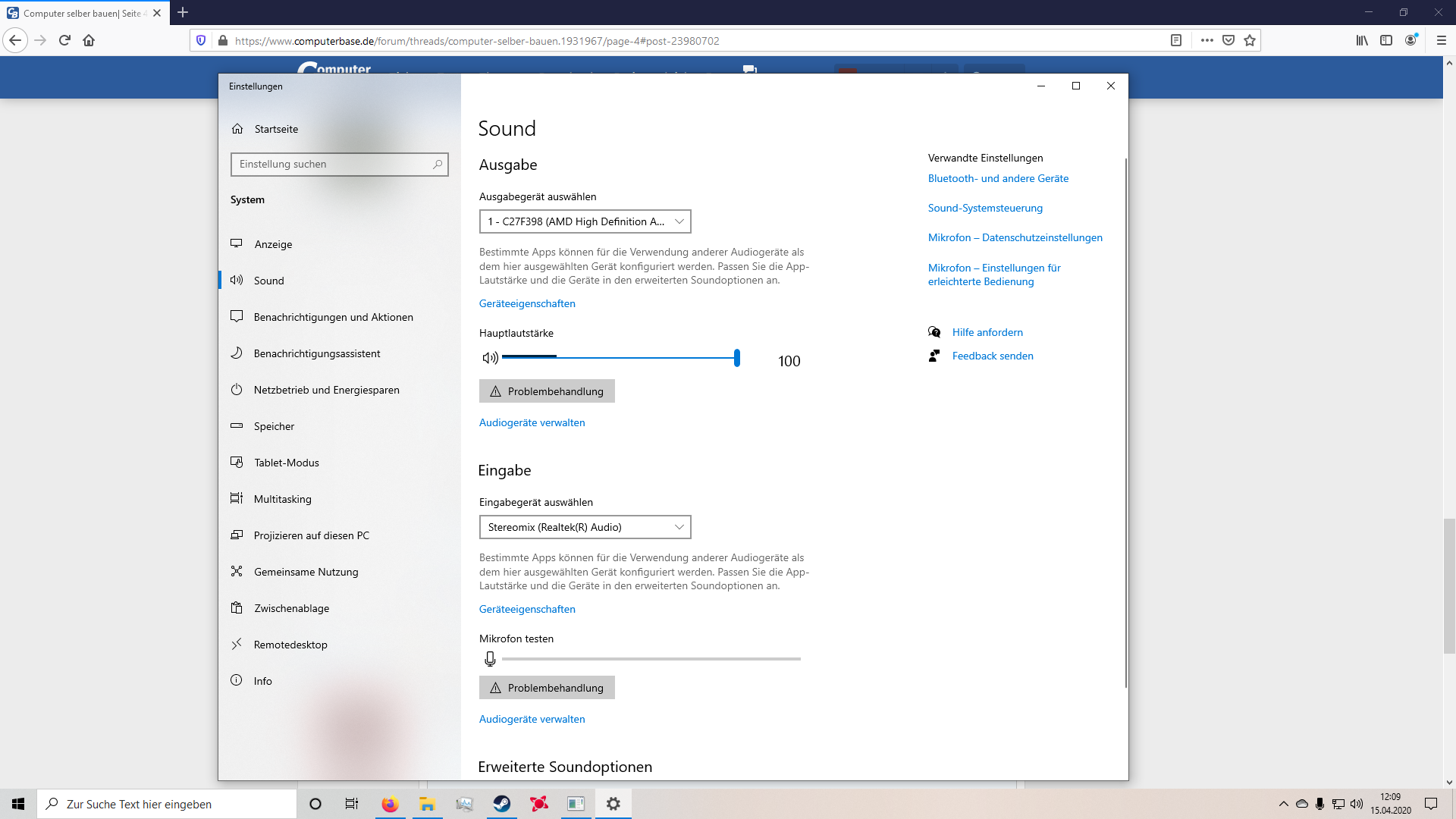Click the speaker icon beside Hauptlautstärke slider
The height and width of the screenshot is (819, 1456).
tap(490, 358)
